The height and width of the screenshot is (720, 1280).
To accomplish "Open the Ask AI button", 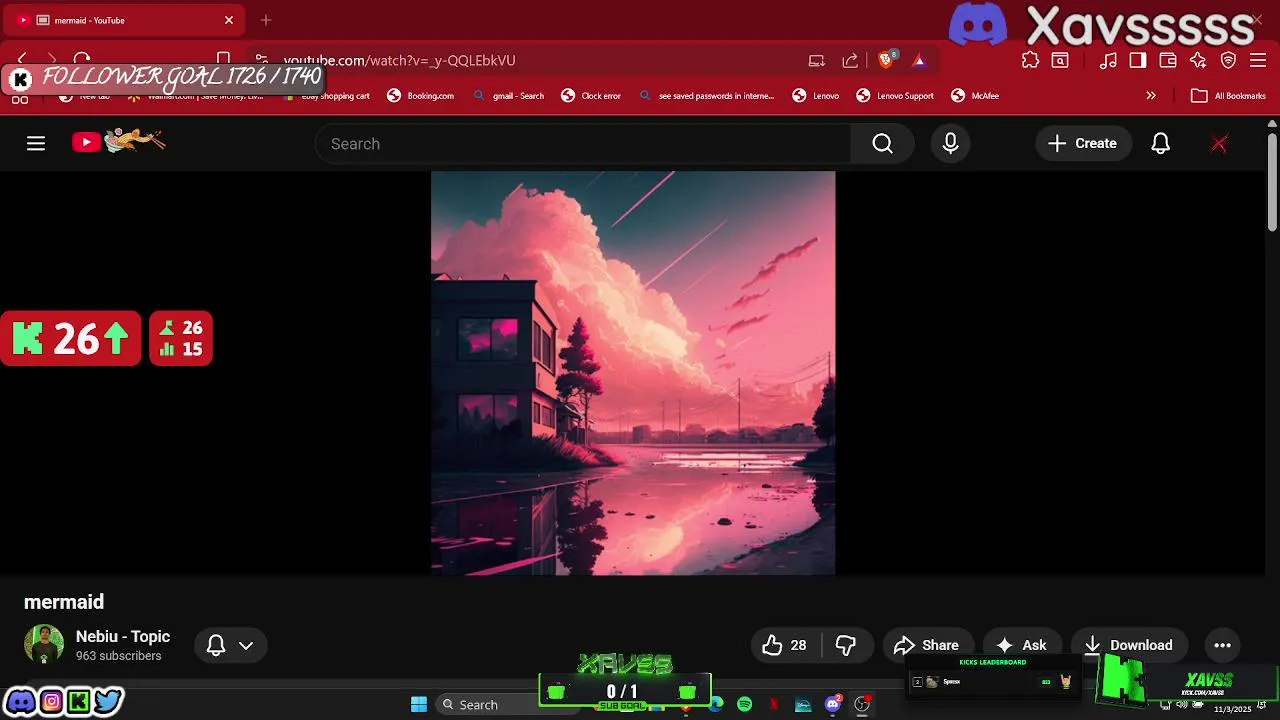I will click(x=1022, y=645).
